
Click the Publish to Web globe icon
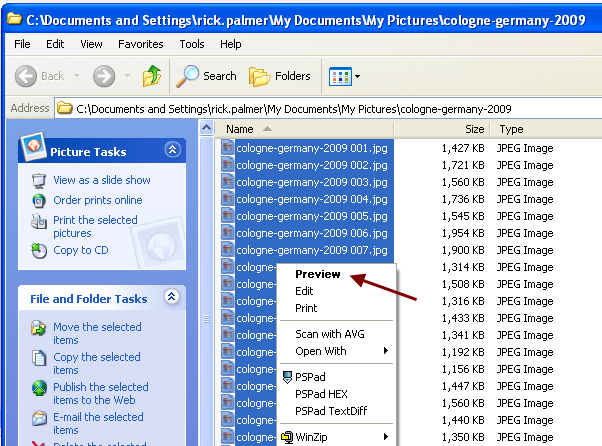(x=39, y=388)
